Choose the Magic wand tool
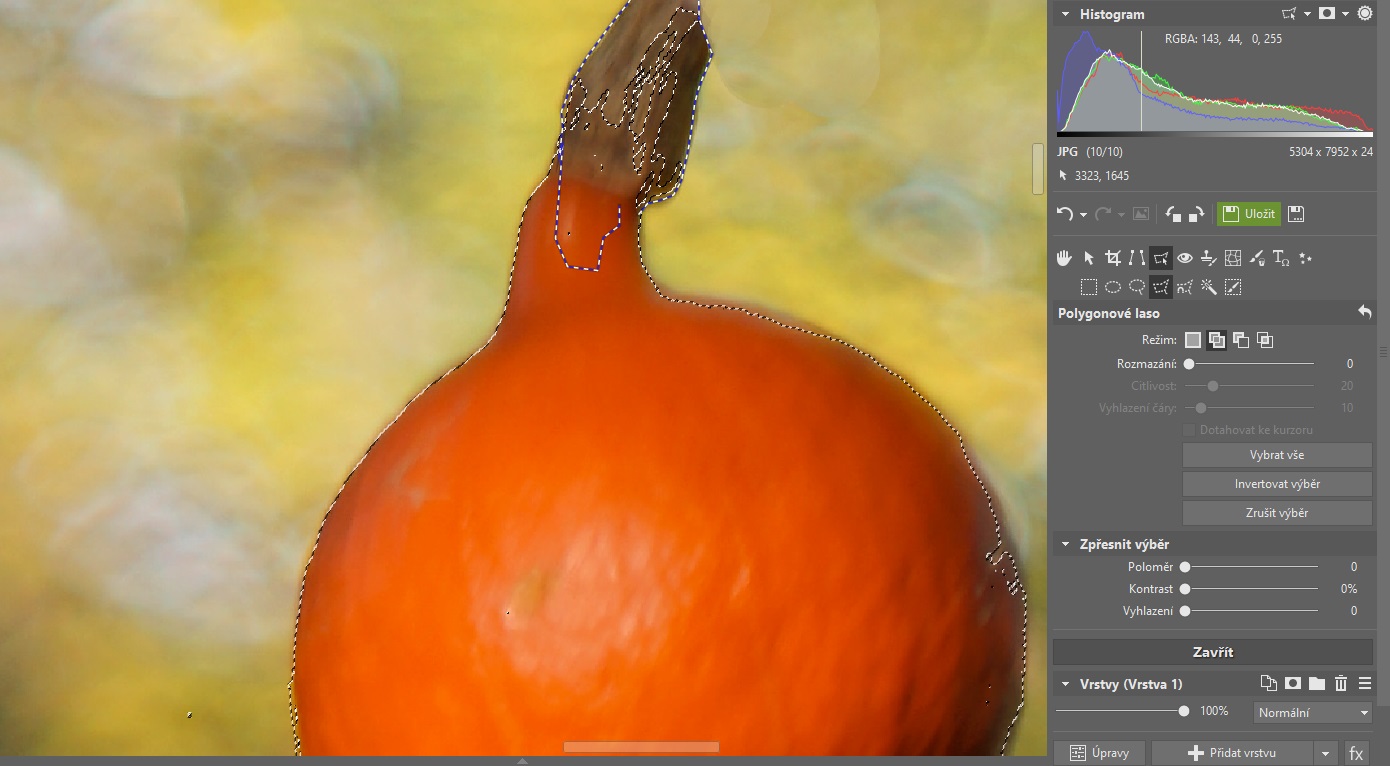Screen dimensions: 1390x766 click(1209, 287)
